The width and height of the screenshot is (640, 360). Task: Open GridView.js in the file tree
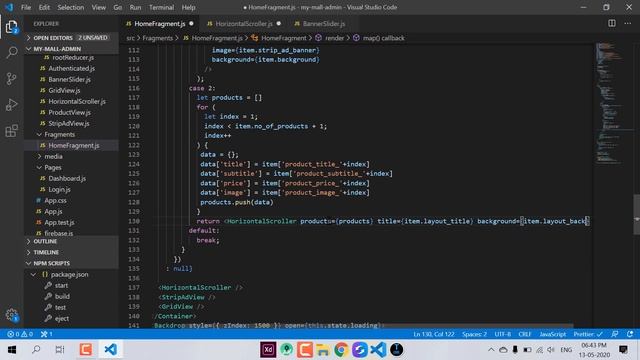pyautogui.click(x=64, y=90)
